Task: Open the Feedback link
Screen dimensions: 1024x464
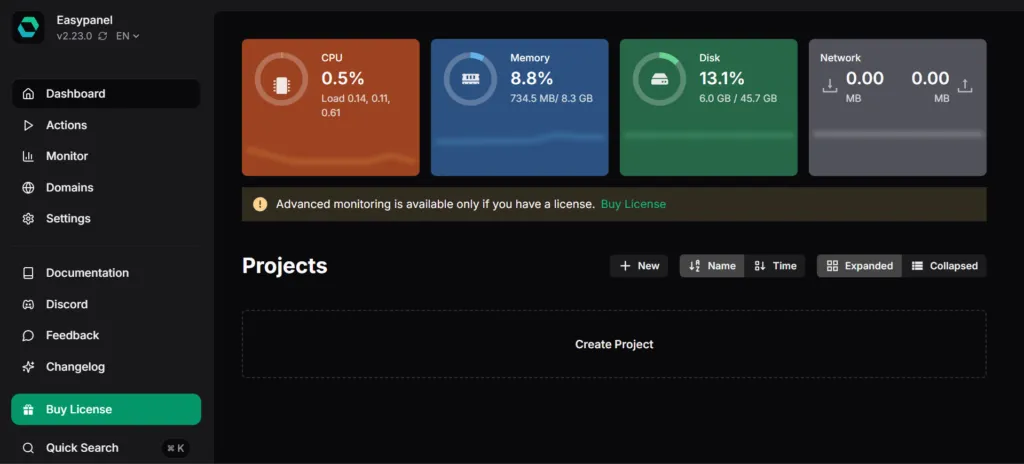Action: [x=106, y=335]
